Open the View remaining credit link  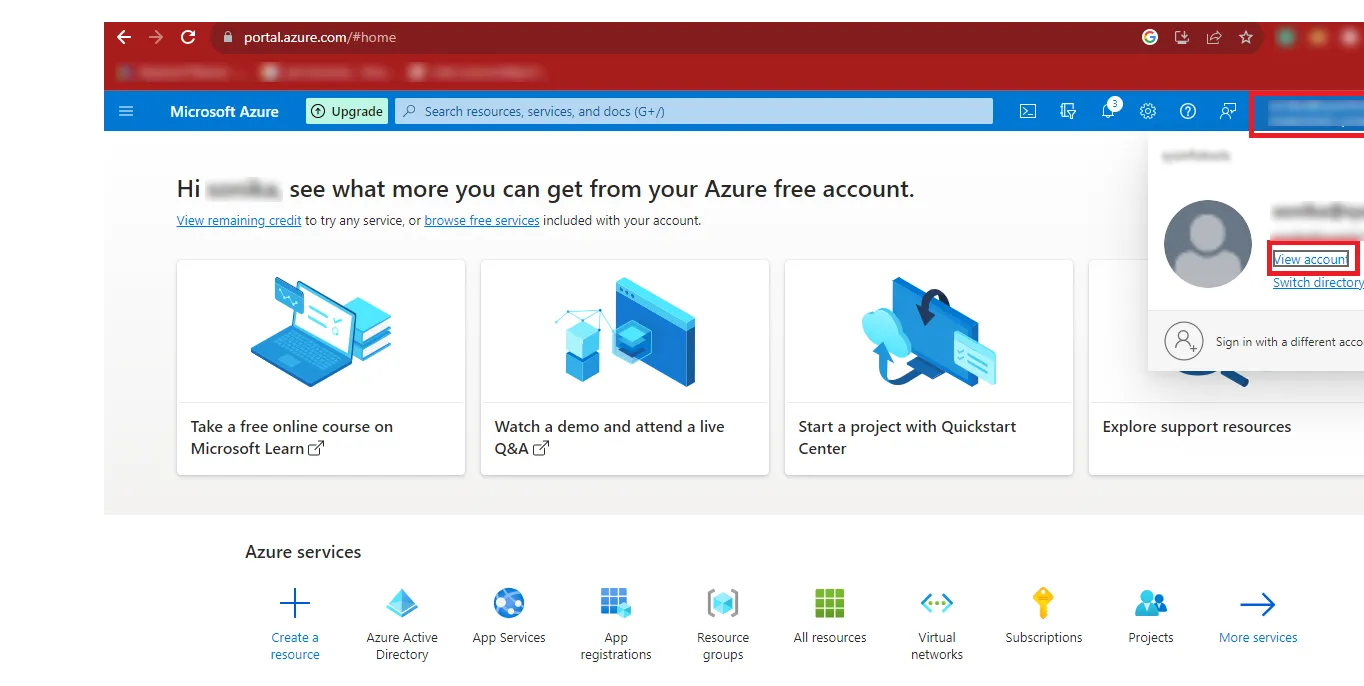pos(239,221)
